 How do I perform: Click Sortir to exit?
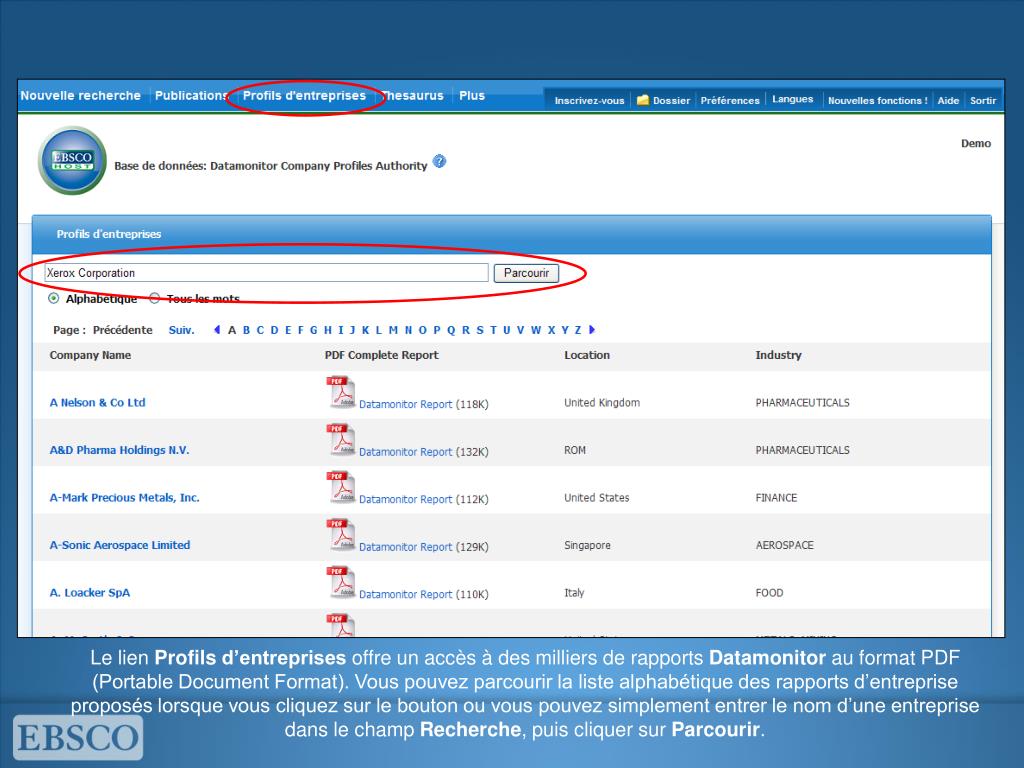983,101
